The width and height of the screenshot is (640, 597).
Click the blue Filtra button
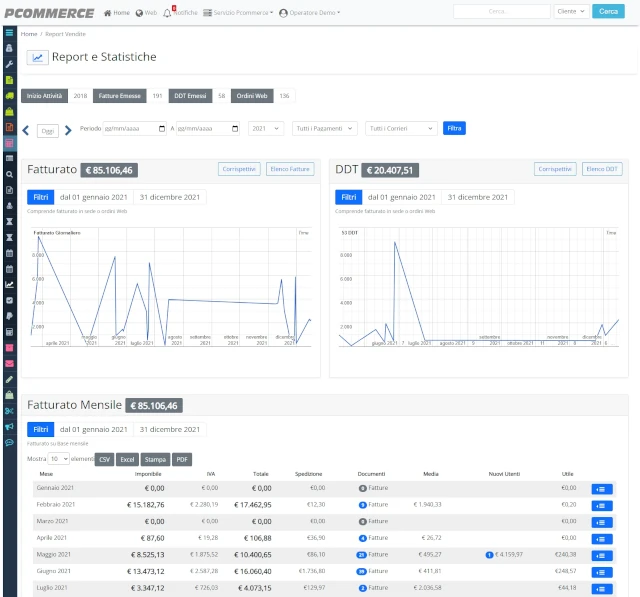[x=454, y=129]
